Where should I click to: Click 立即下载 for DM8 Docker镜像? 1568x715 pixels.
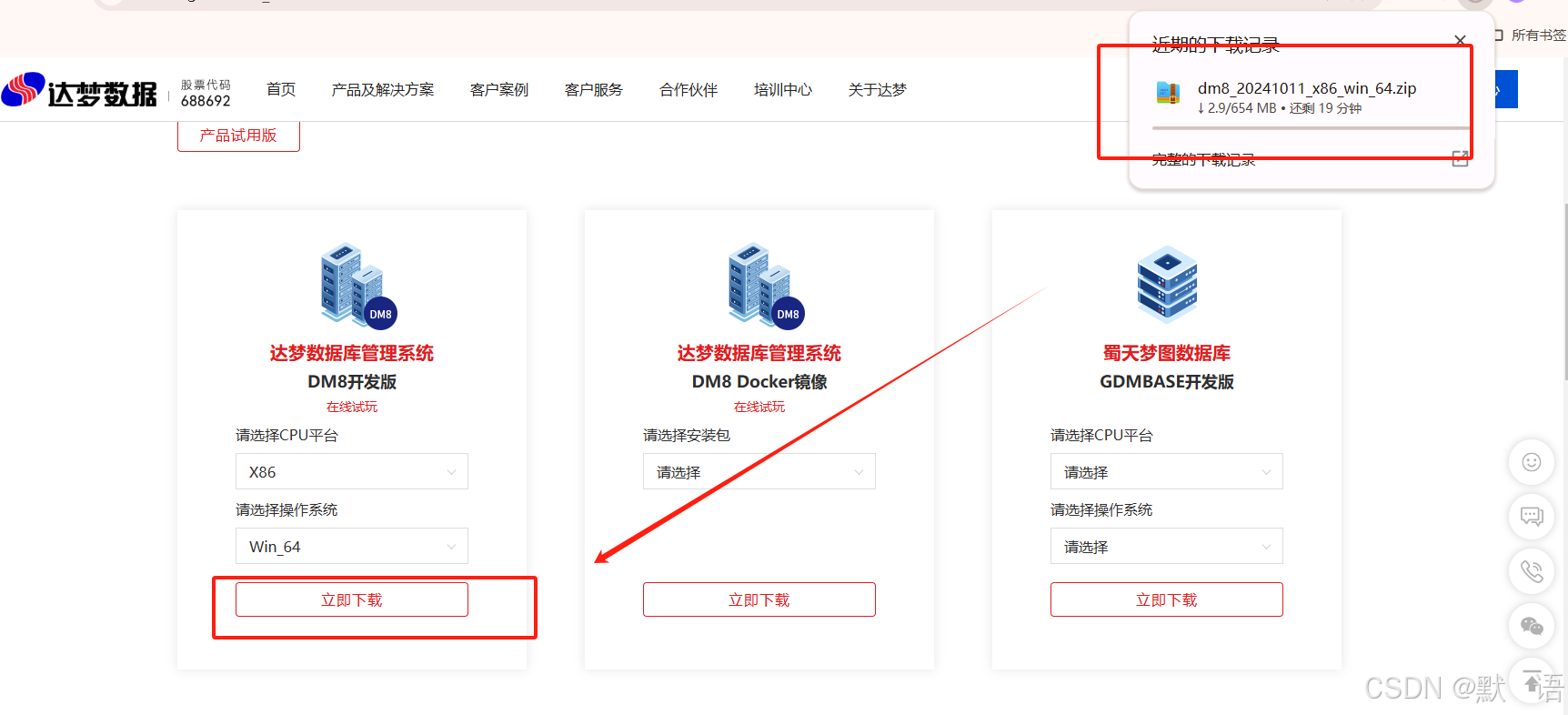click(x=759, y=599)
